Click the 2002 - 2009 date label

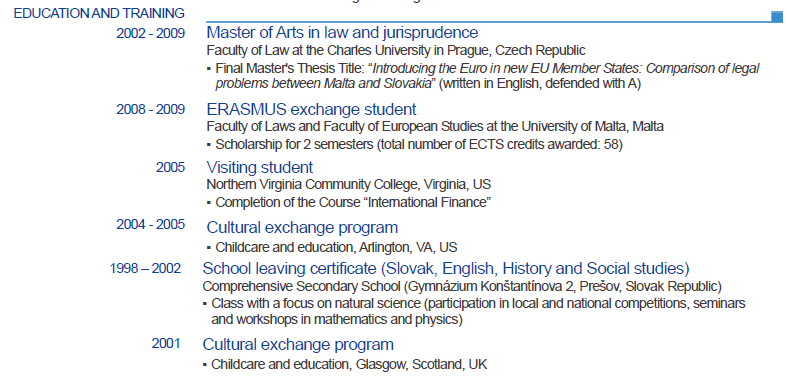pos(151,34)
